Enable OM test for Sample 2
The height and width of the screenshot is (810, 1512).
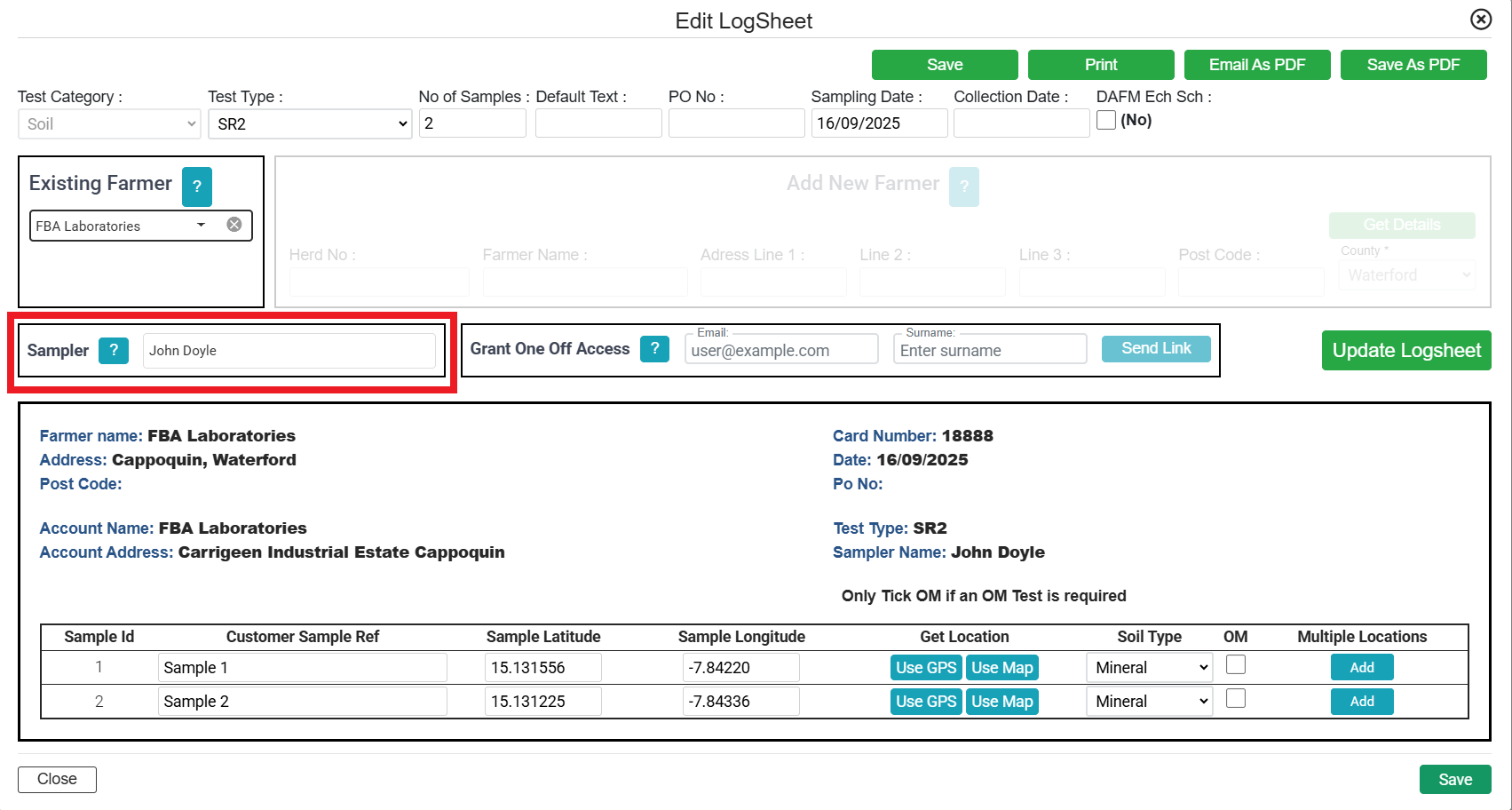(1235, 699)
